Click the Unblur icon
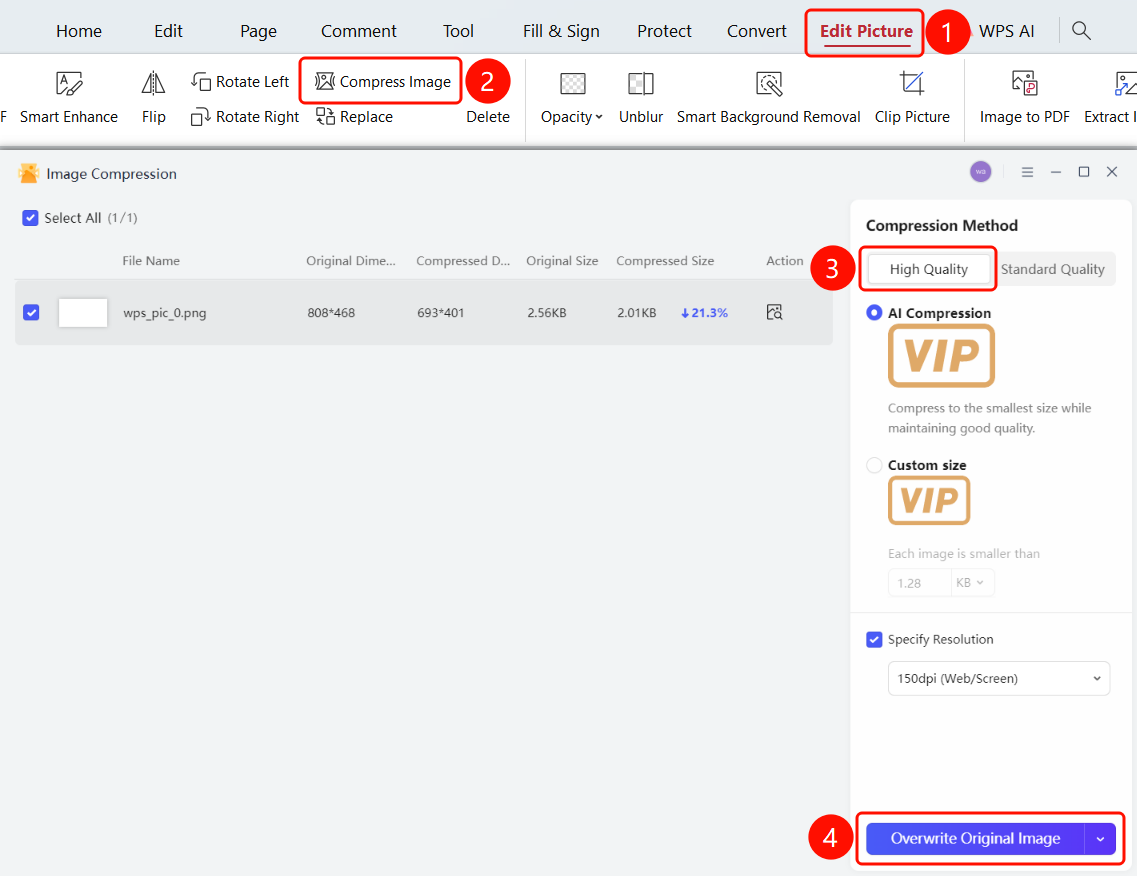This screenshot has width=1137, height=876. [x=641, y=83]
